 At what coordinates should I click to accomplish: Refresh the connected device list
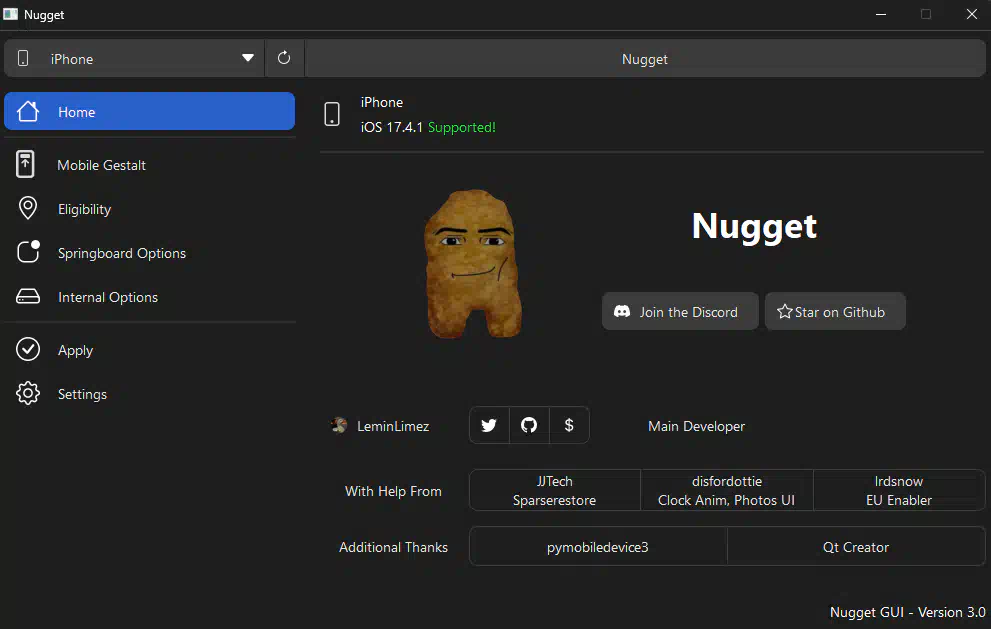(284, 58)
